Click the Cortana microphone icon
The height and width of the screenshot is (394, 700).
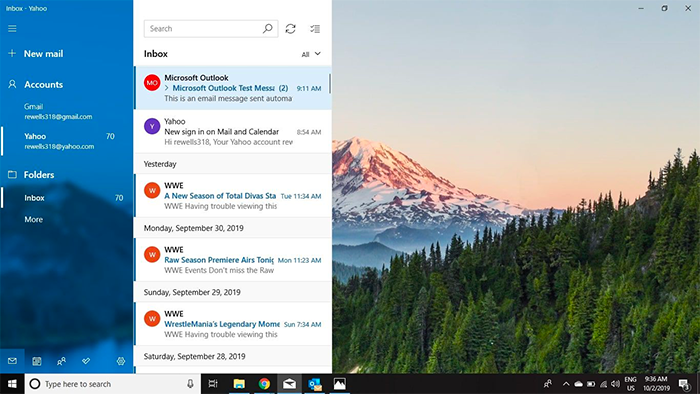[190, 384]
